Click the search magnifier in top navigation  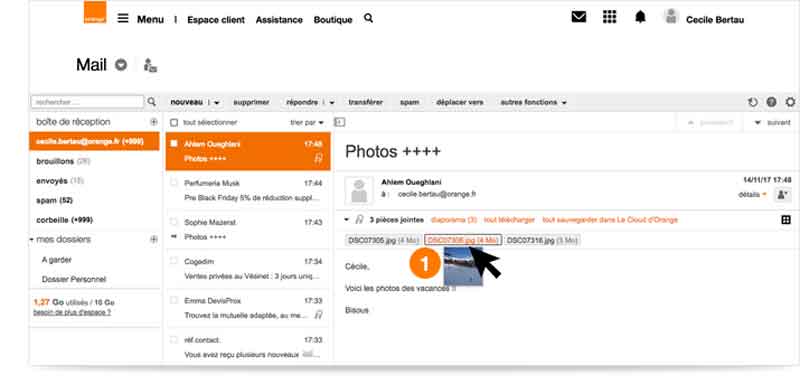click(x=368, y=18)
